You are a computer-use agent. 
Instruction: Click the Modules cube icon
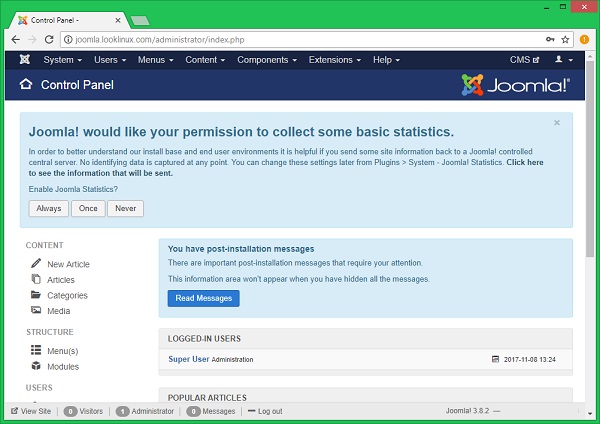pos(36,366)
